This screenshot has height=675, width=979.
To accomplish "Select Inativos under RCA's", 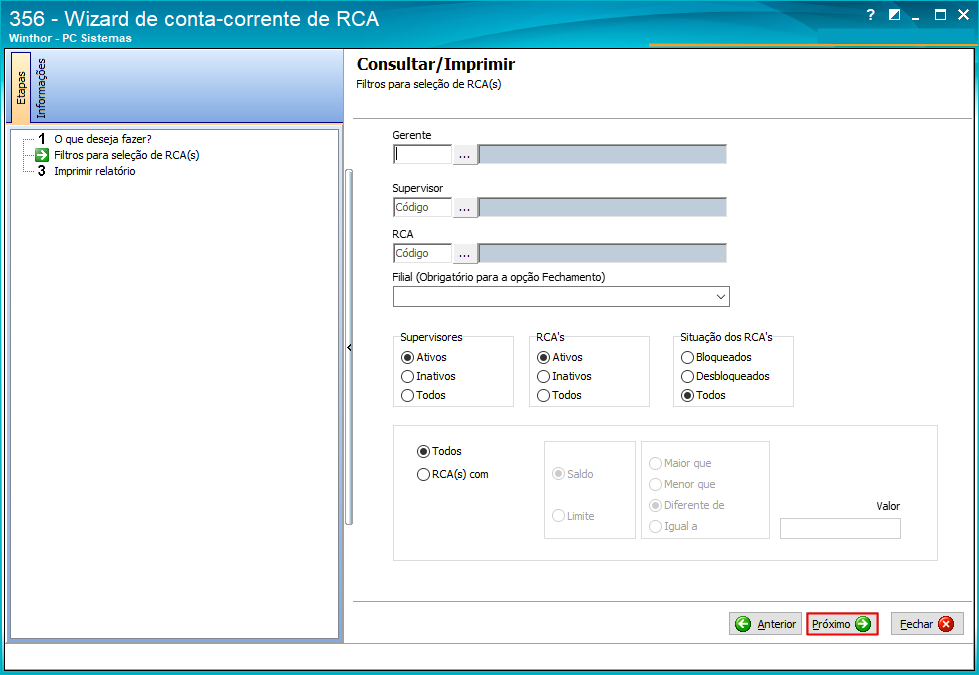I will coord(564,377).
